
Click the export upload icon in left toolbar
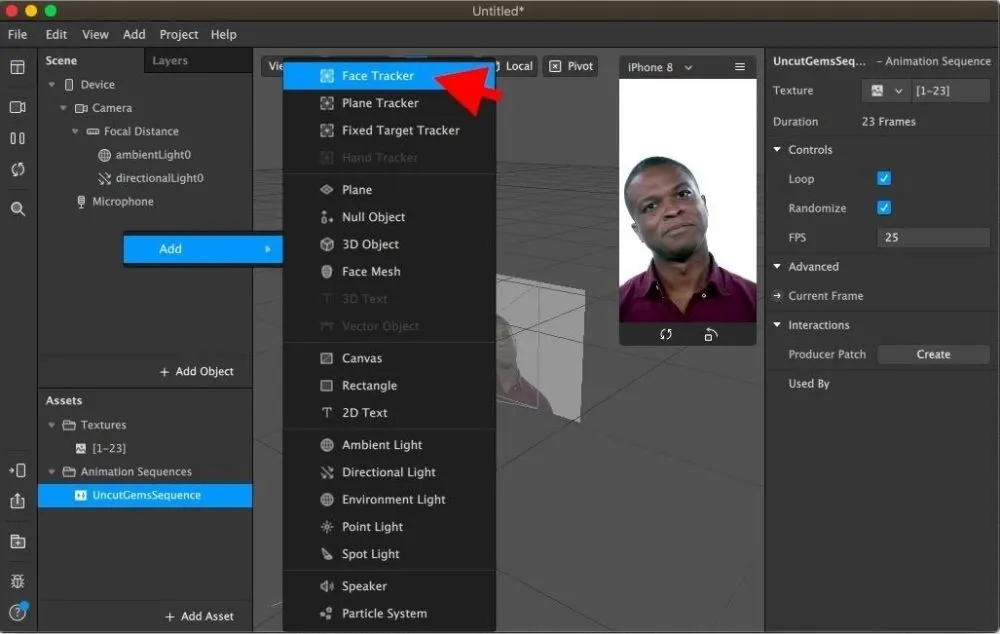tap(17, 501)
